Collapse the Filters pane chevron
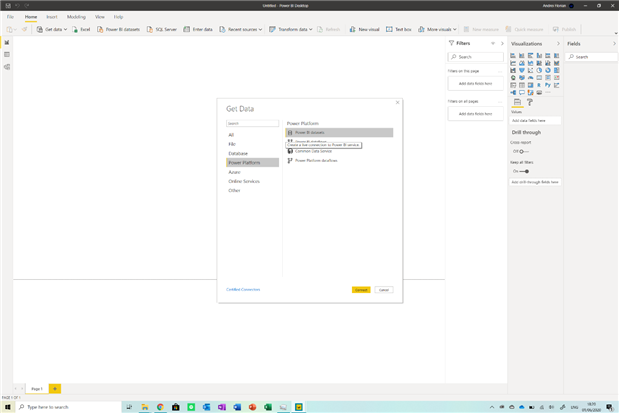Screen dimensions: 619x413 tap(502, 43)
